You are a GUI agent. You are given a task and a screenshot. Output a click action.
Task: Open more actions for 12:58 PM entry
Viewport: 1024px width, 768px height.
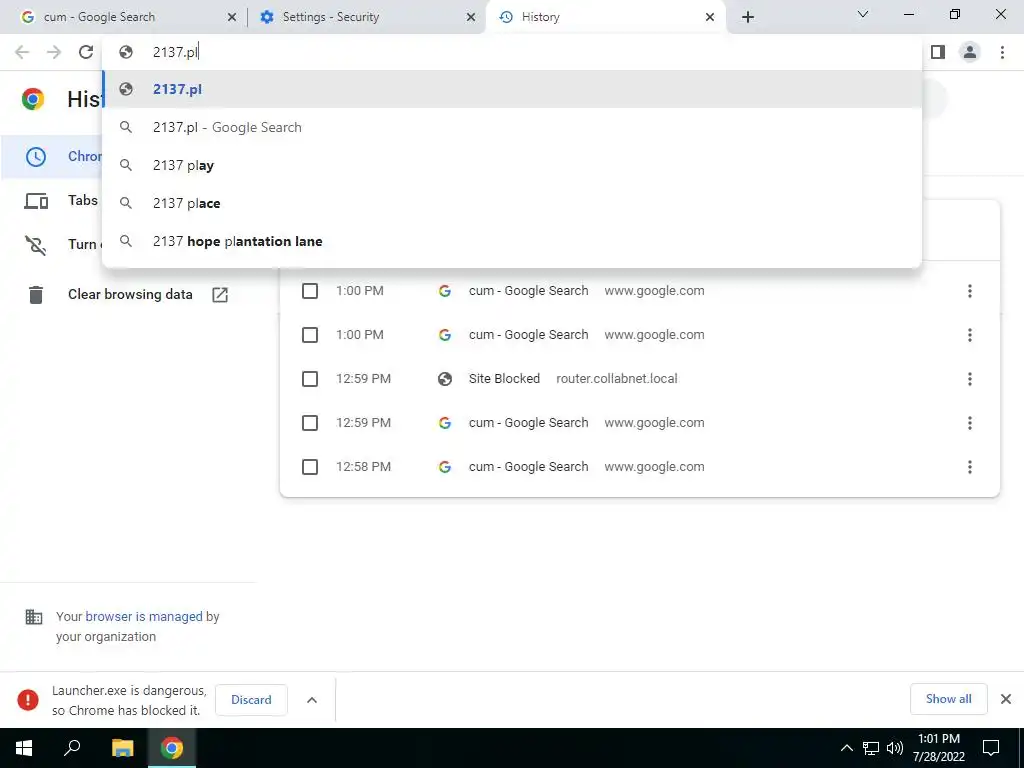click(970, 467)
